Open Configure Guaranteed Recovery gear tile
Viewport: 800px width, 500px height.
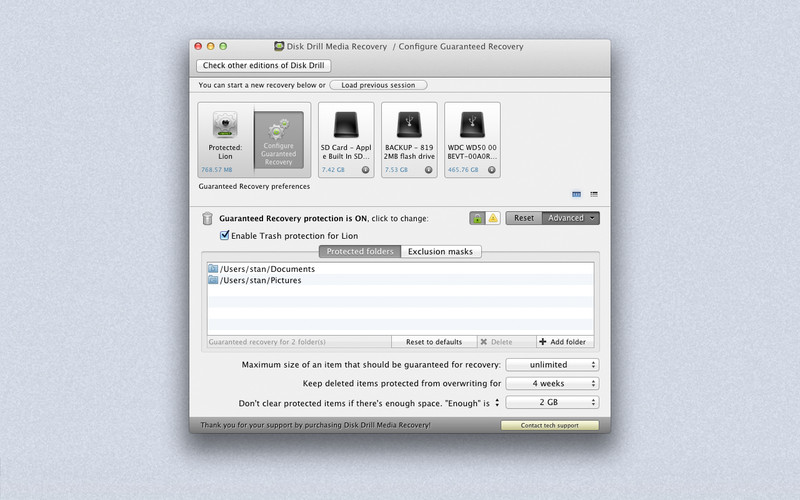tap(279, 140)
